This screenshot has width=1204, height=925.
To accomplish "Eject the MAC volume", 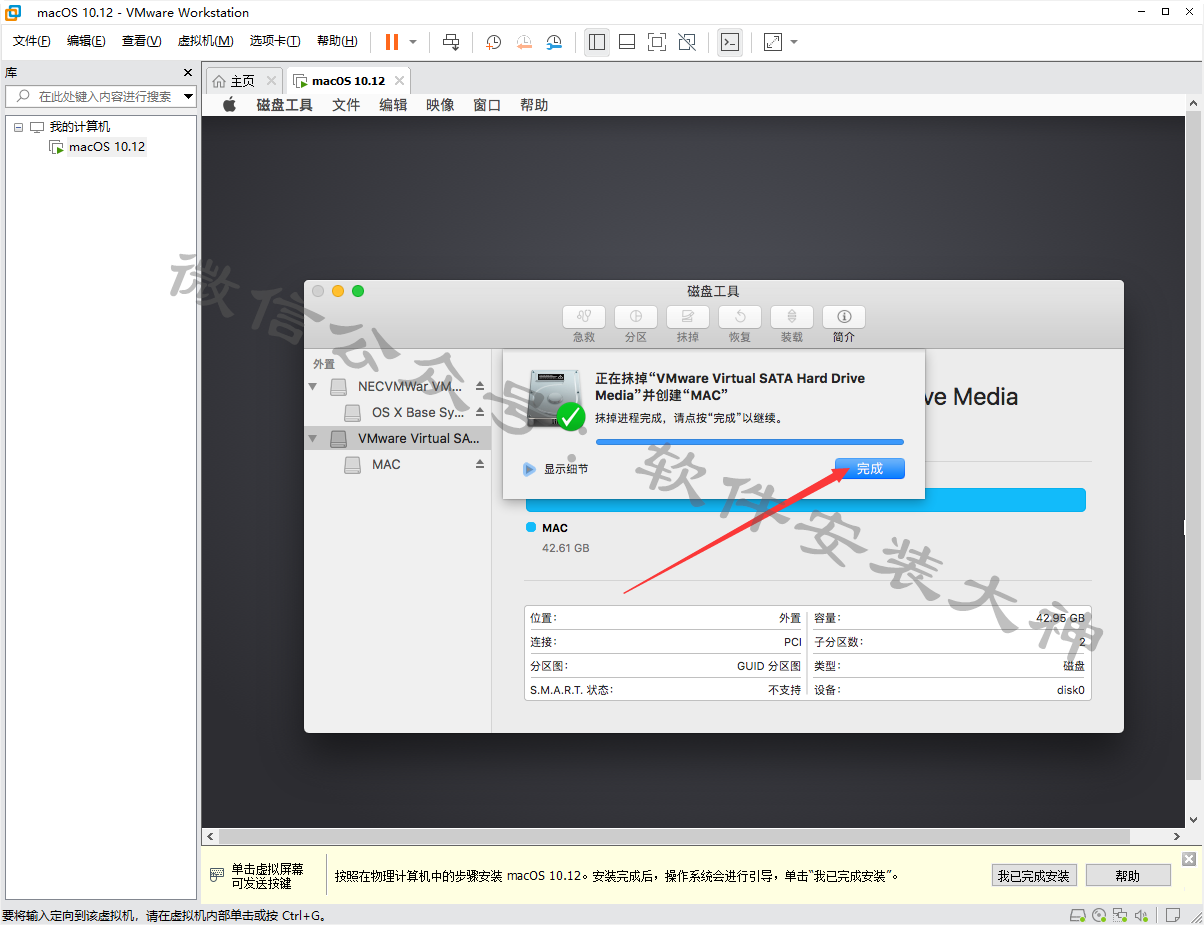I will click(x=480, y=464).
